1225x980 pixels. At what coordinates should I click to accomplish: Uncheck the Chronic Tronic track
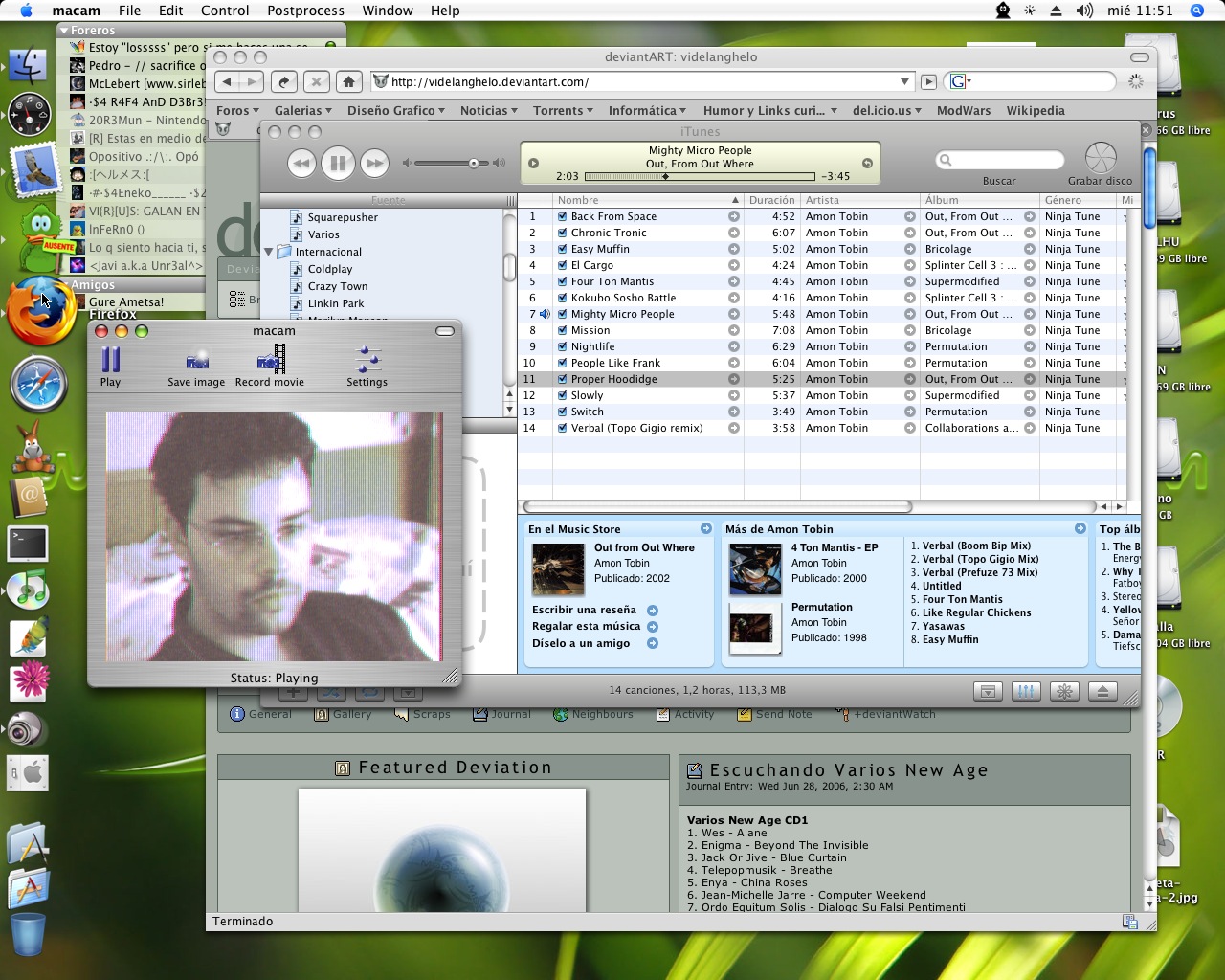[x=563, y=234]
